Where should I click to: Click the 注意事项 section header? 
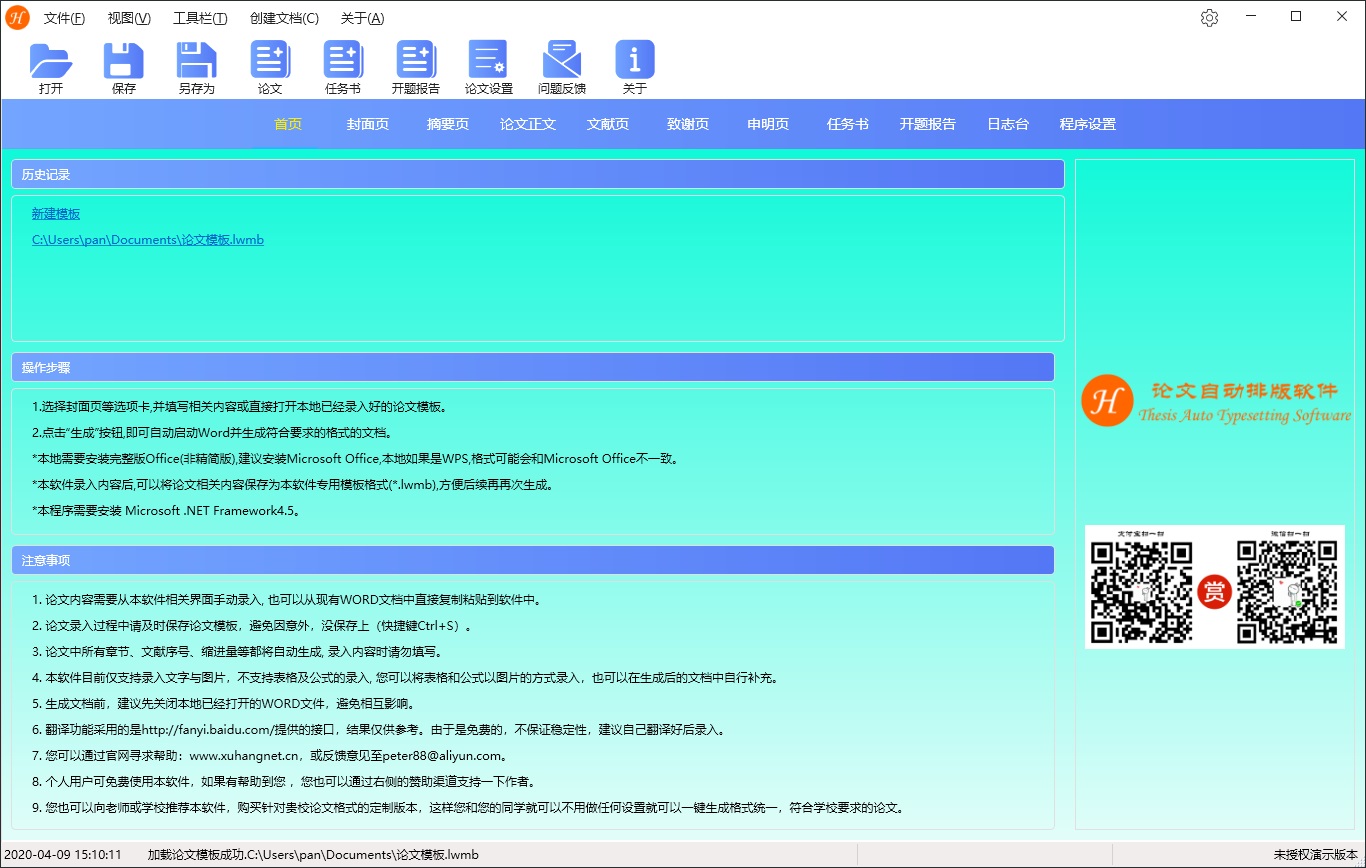(x=533, y=560)
